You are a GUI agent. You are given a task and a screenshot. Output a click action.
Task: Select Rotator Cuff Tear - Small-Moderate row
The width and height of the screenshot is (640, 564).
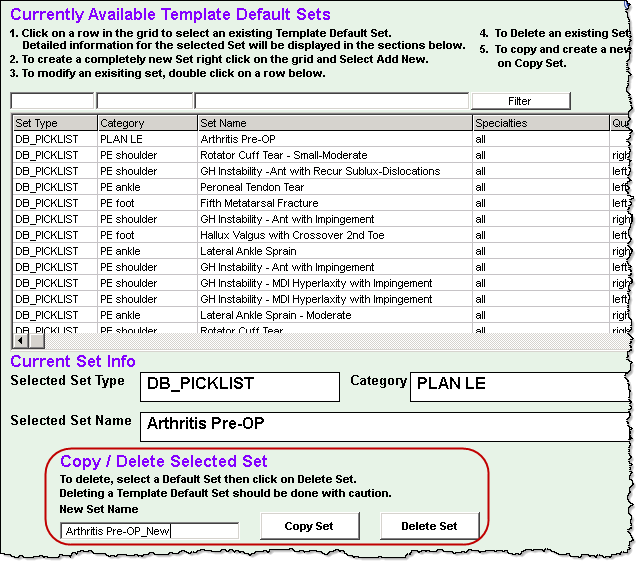(321, 155)
